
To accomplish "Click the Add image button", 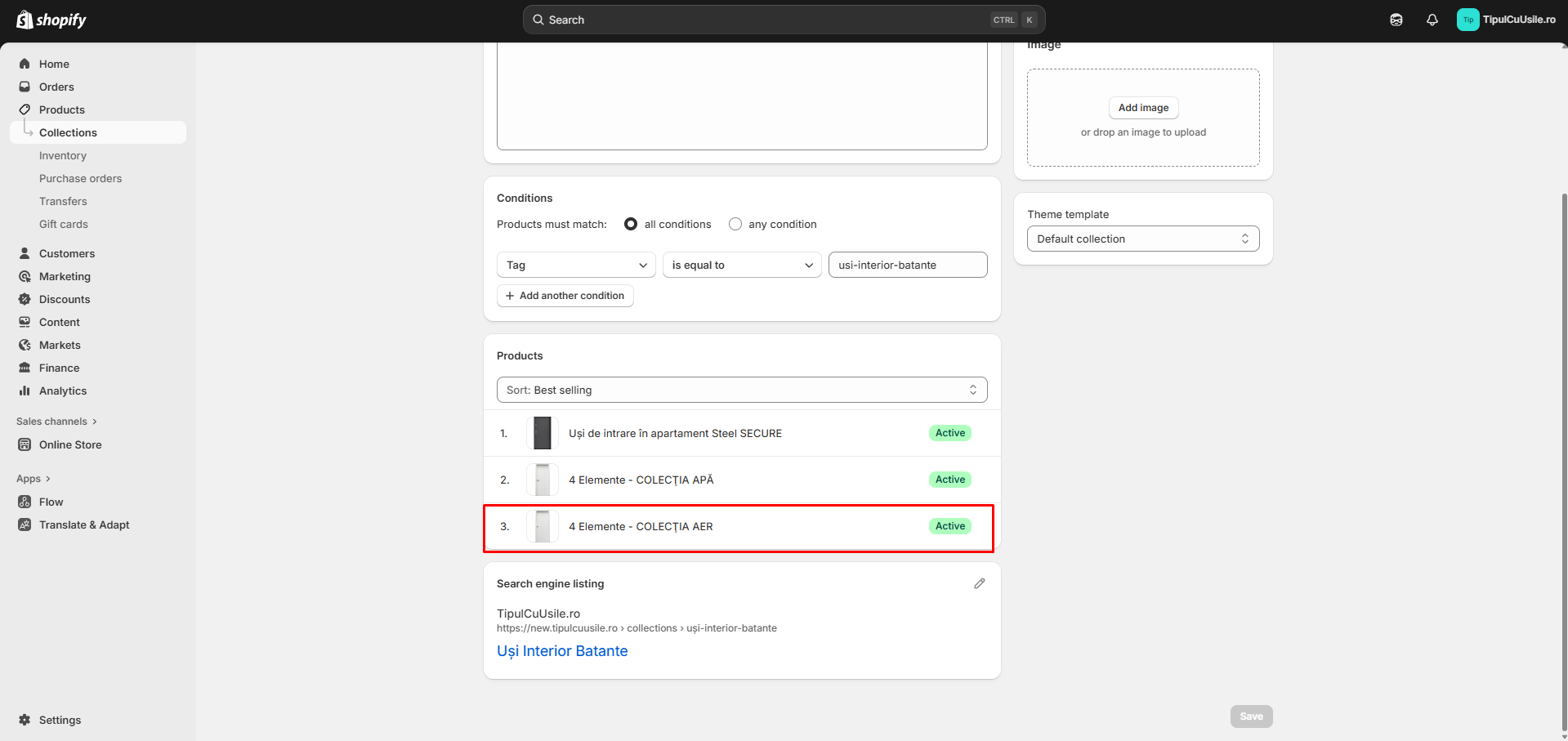I will 1142,108.
